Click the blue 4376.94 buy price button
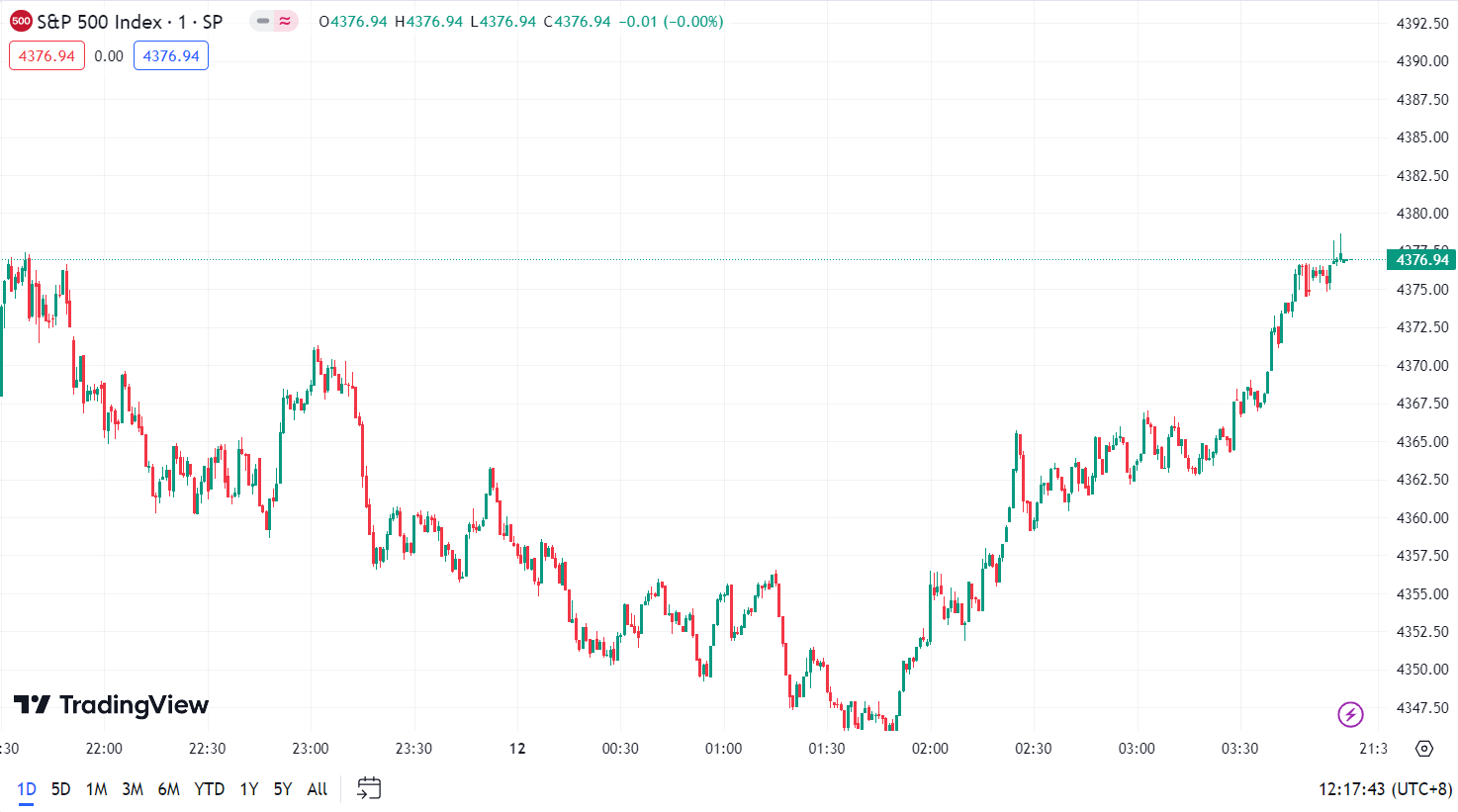Viewport: 1458px width, 812px height. pyautogui.click(x=171, y=56)
